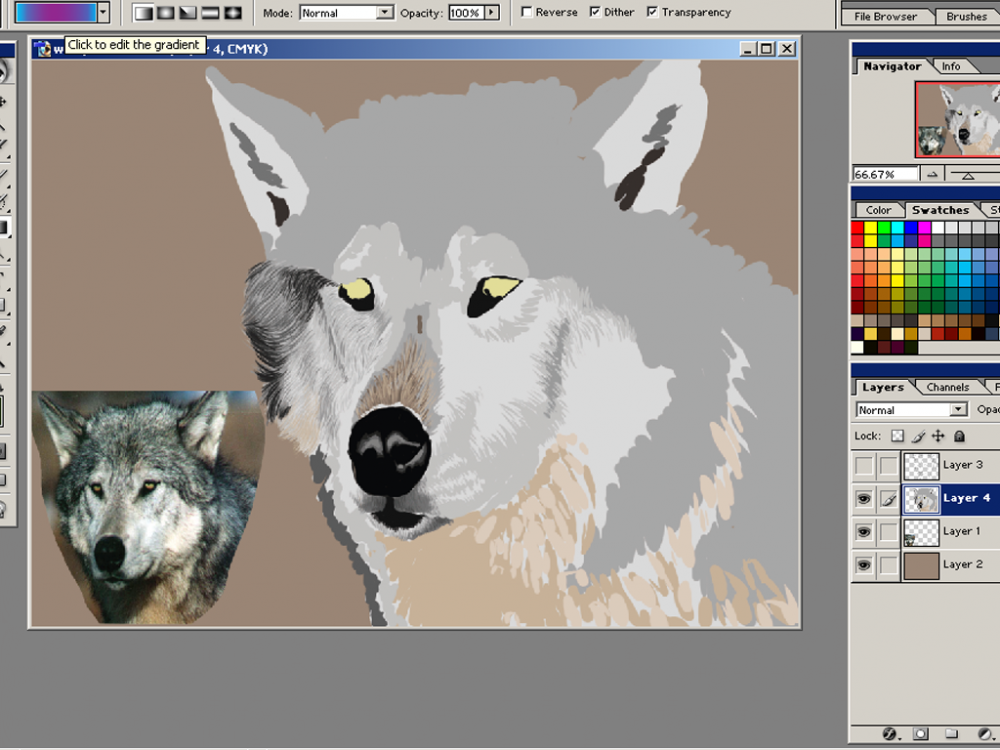
Task: Select Layer 3 in the Layers panel
Action: pyautogui.click(x=962, y=465)
